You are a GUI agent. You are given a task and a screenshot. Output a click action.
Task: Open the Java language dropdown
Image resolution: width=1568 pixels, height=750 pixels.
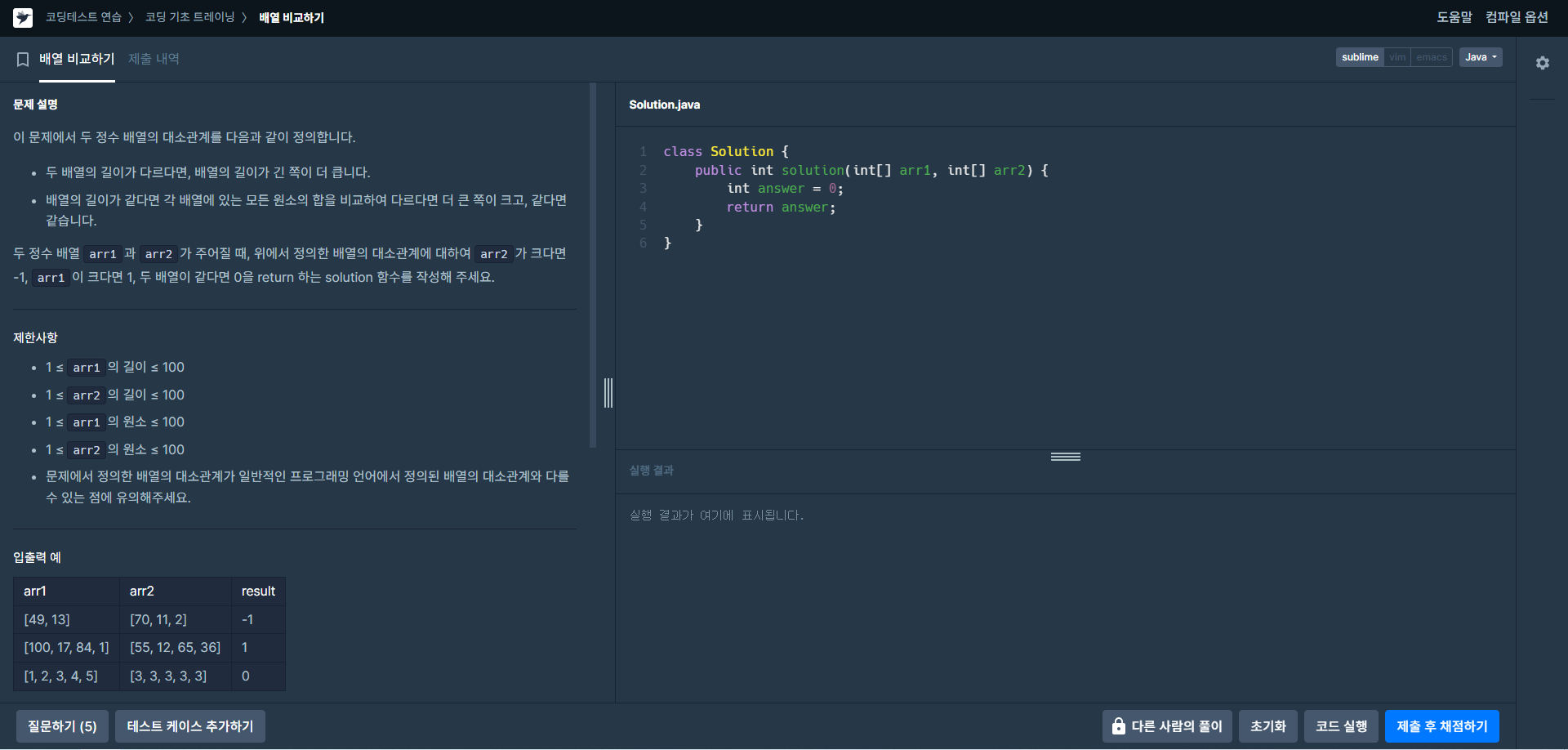click(1481, 57)
